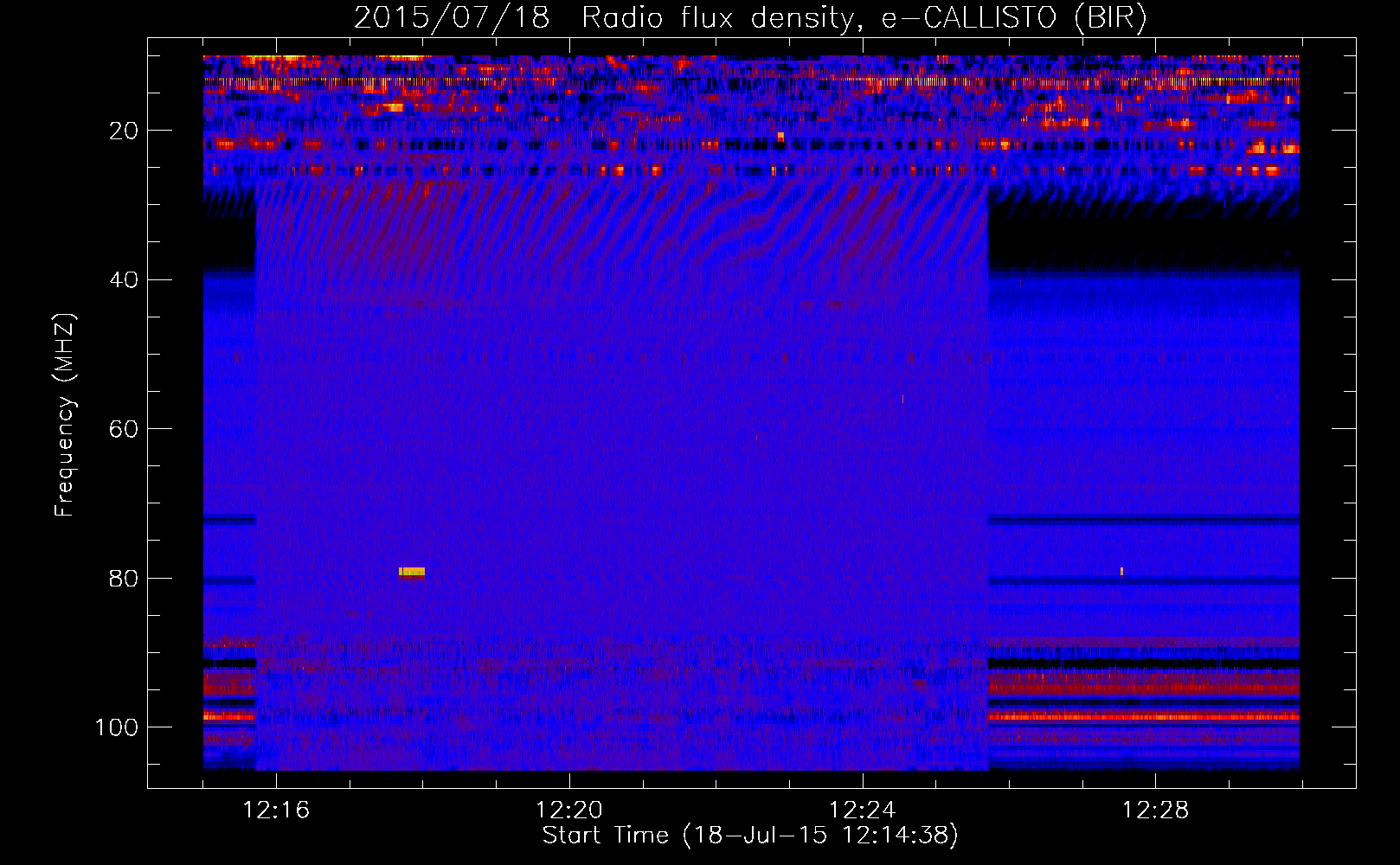Click the 'Frequency (MHZ)' axis label
1400x865 pixels.
pos(65,415)
